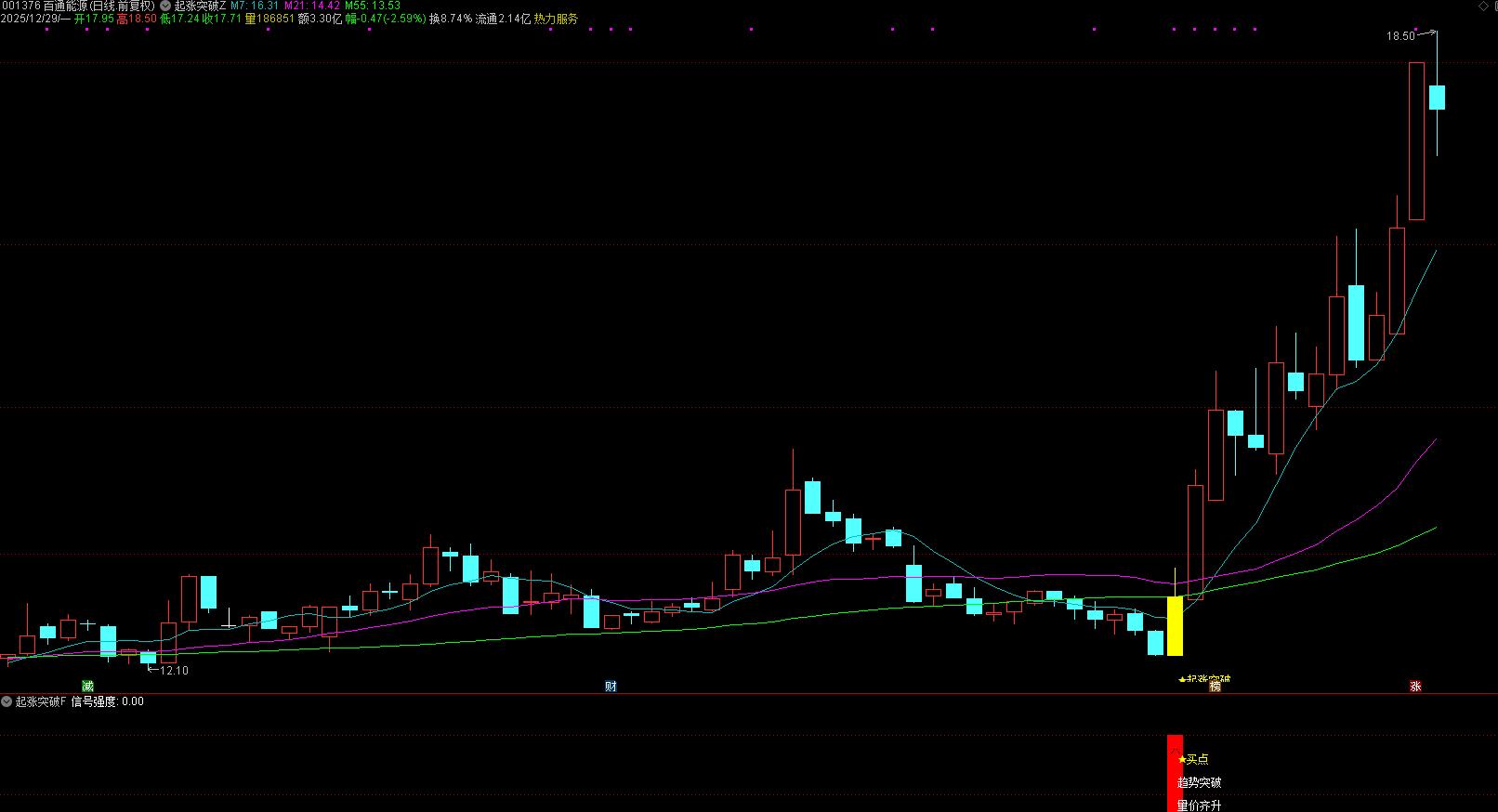Click the M21: 14.42 moving average label

pyautogui.click(x=311, y=6)
